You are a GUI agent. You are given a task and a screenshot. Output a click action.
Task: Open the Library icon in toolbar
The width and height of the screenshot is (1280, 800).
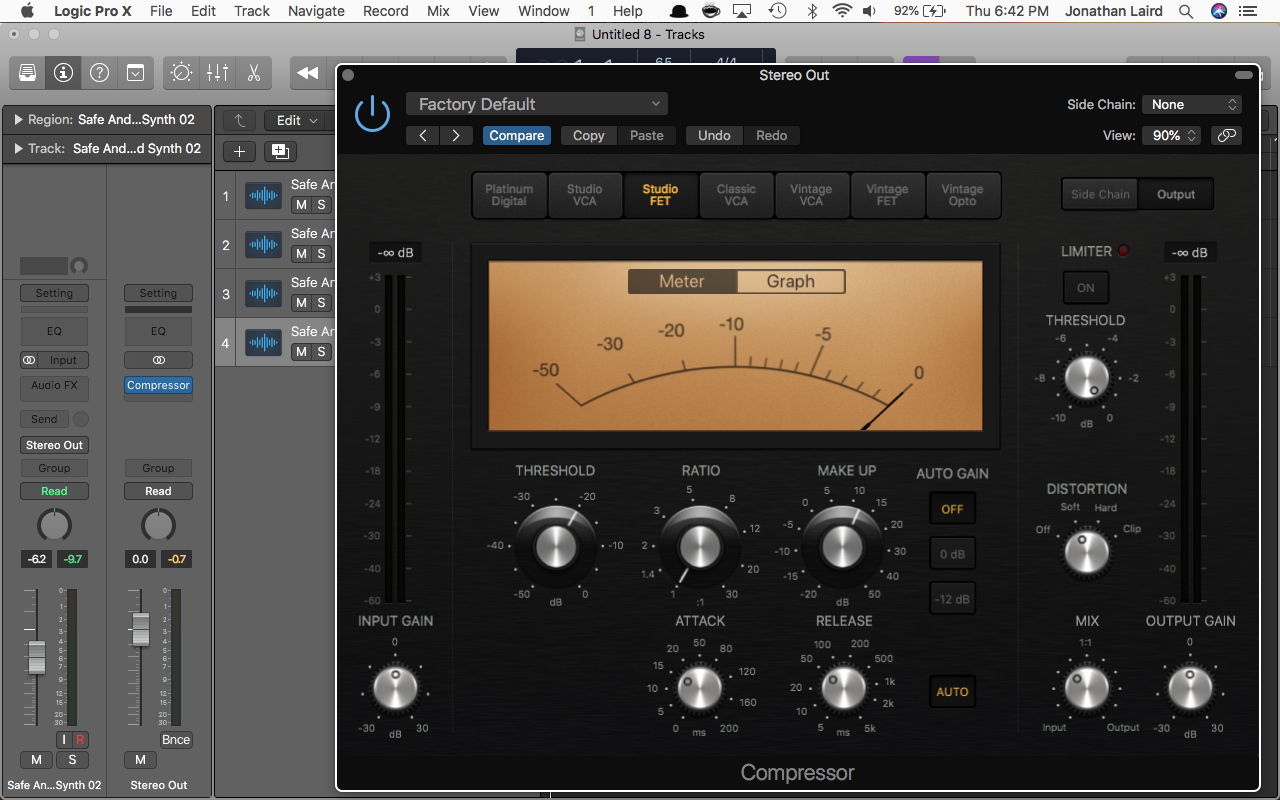pos(28,73)
